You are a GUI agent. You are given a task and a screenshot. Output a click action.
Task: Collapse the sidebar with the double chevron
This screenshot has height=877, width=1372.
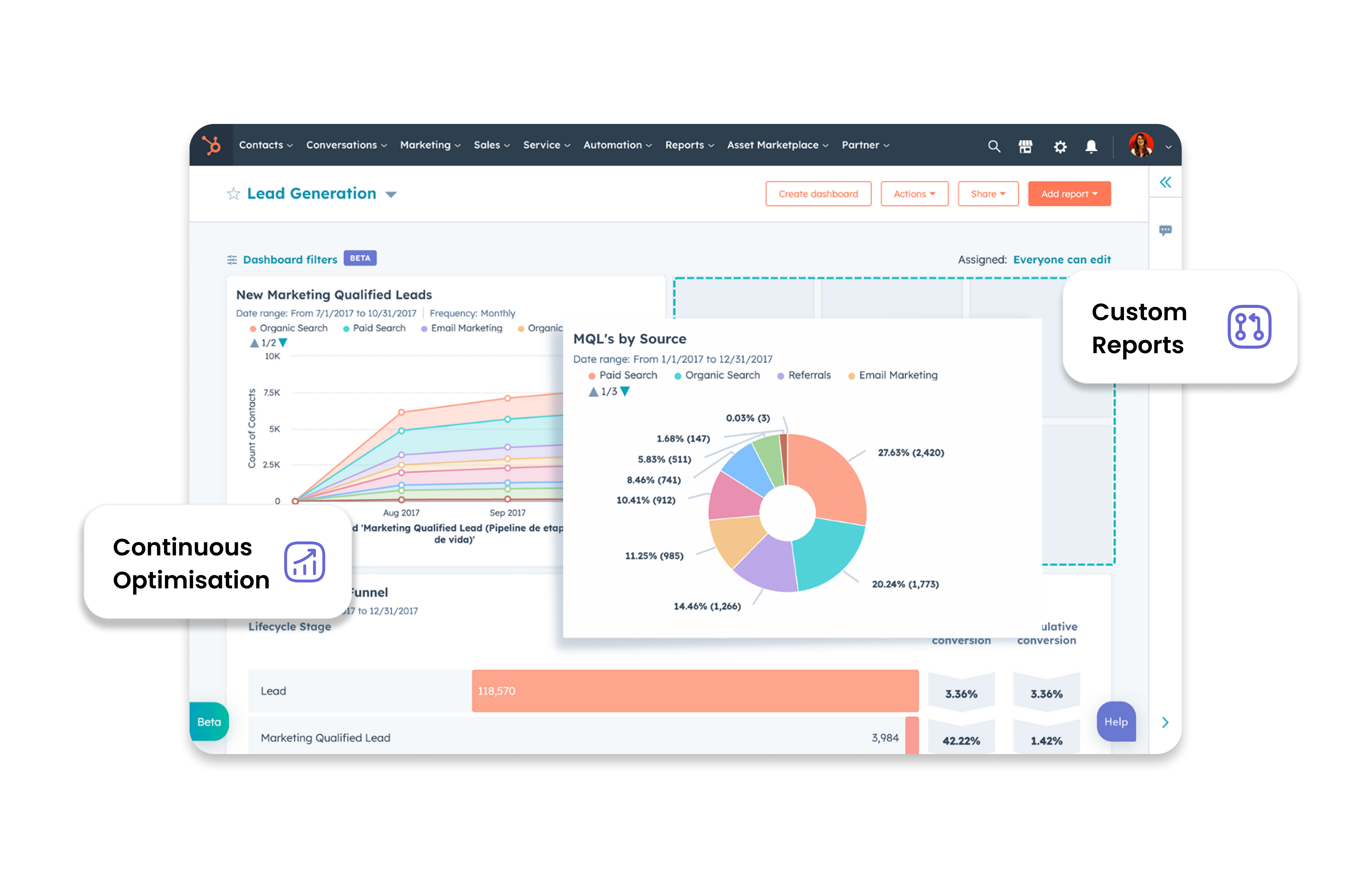[1165, 182]
